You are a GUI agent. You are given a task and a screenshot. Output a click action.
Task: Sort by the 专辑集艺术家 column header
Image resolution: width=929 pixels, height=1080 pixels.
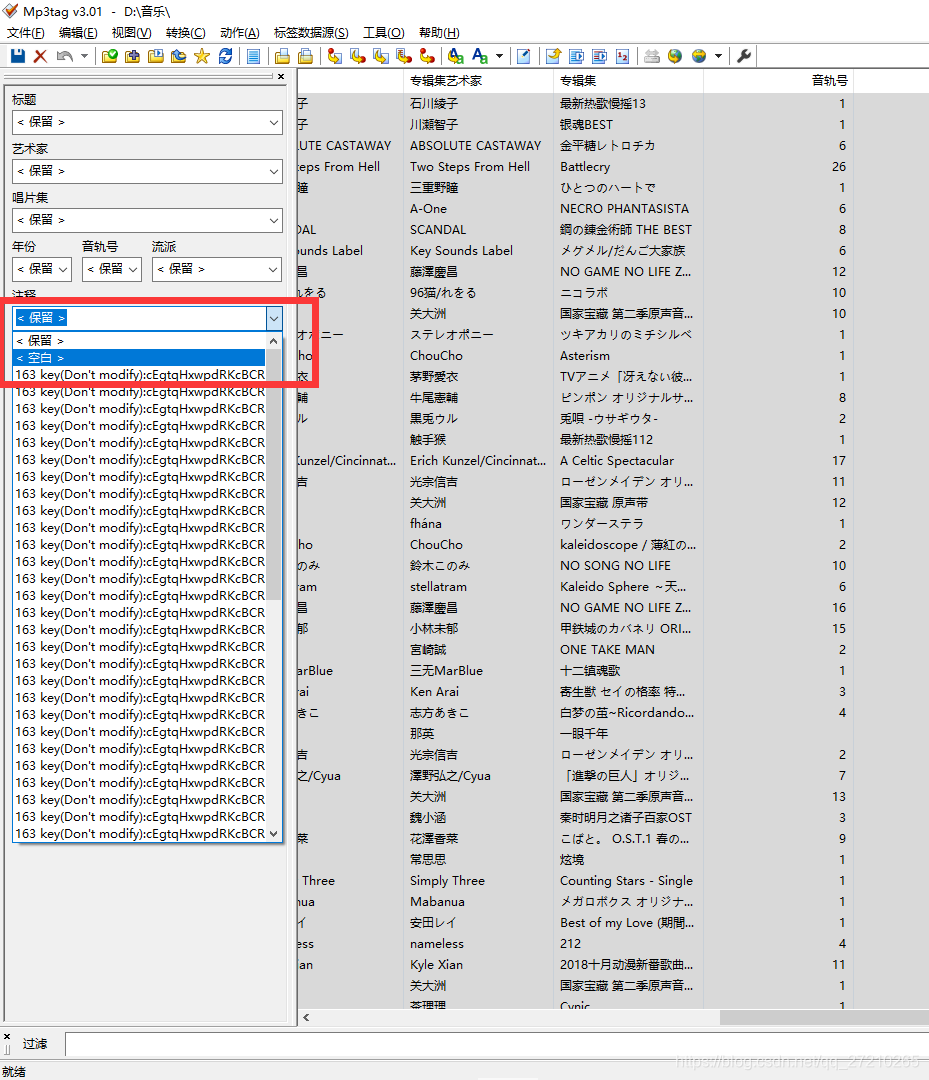pos(446,81)
